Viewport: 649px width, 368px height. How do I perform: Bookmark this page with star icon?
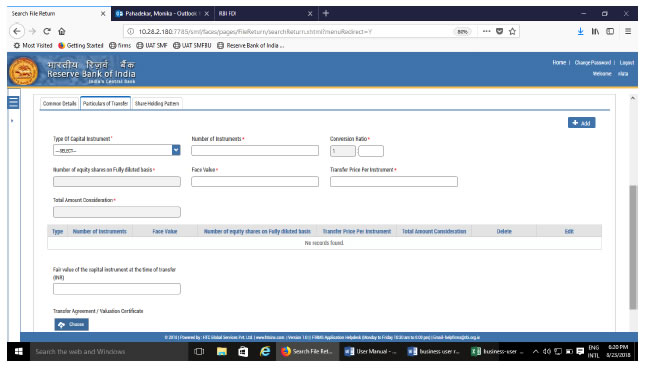pos(512,31)
